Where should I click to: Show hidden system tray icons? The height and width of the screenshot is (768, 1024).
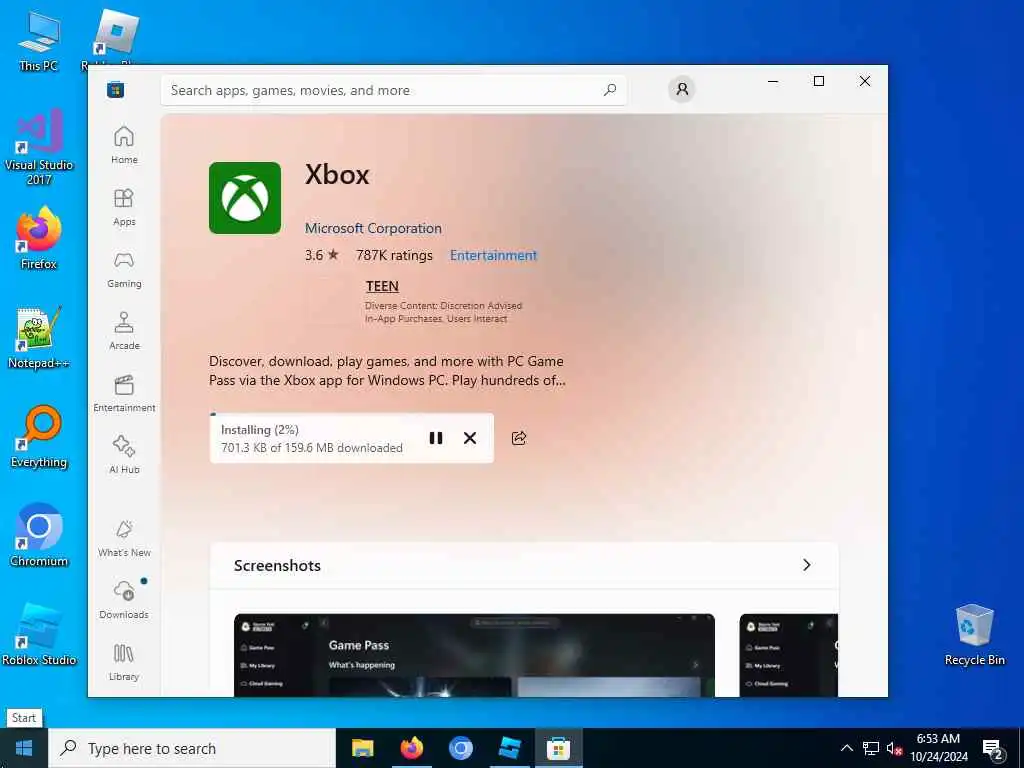846,748
